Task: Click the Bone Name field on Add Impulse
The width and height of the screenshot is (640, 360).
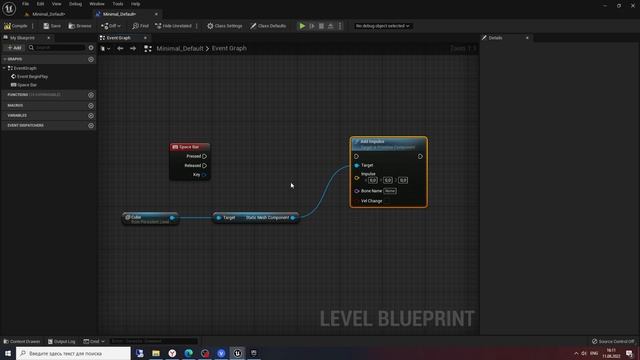Action: tap(390, 191)
